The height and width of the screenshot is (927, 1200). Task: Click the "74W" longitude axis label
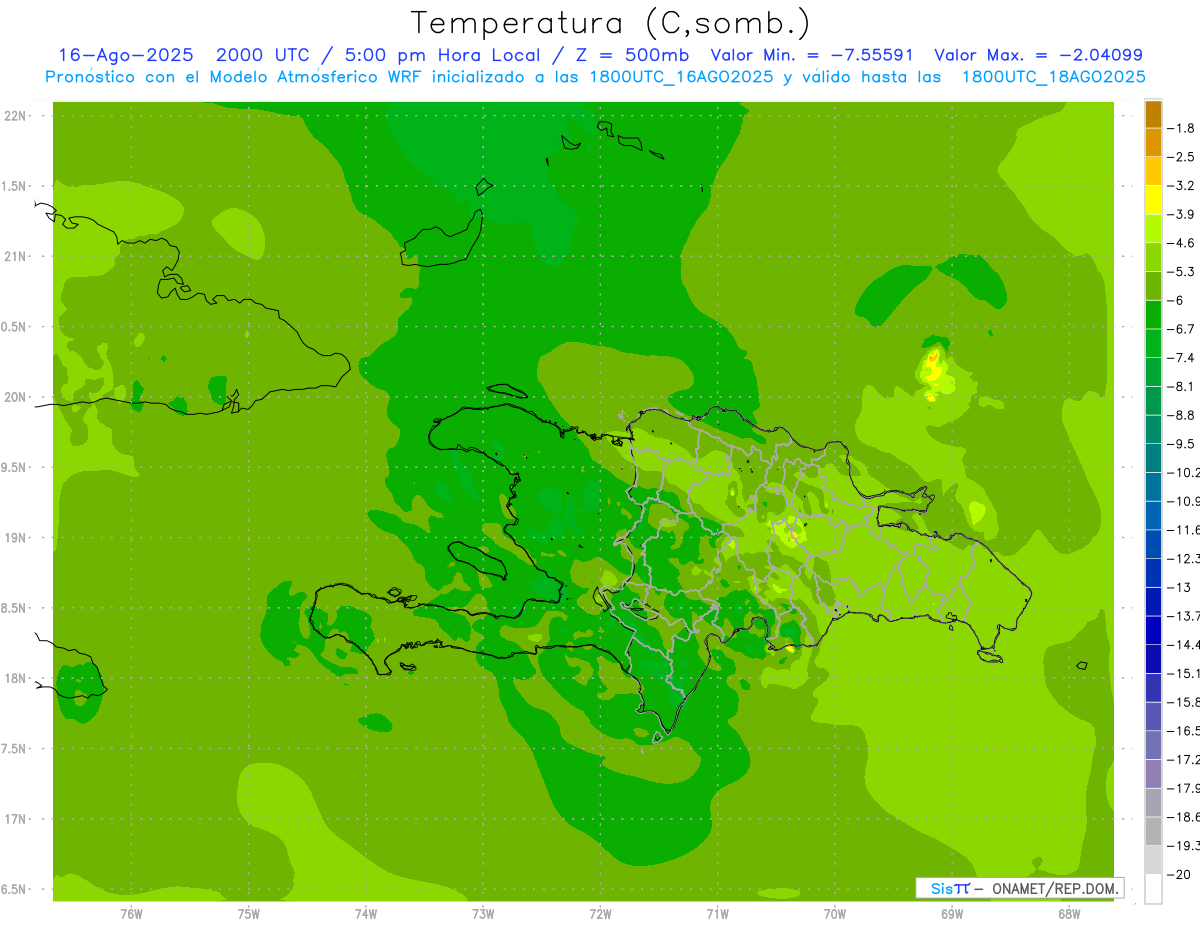click(366, 914)
